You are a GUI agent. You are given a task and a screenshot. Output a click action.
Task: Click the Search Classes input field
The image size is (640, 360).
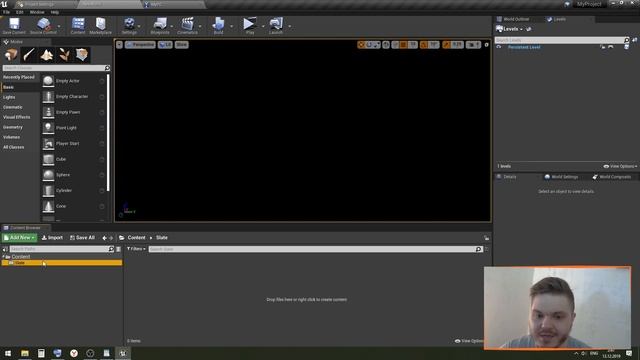pyautogui.click(x=56, y=68)
